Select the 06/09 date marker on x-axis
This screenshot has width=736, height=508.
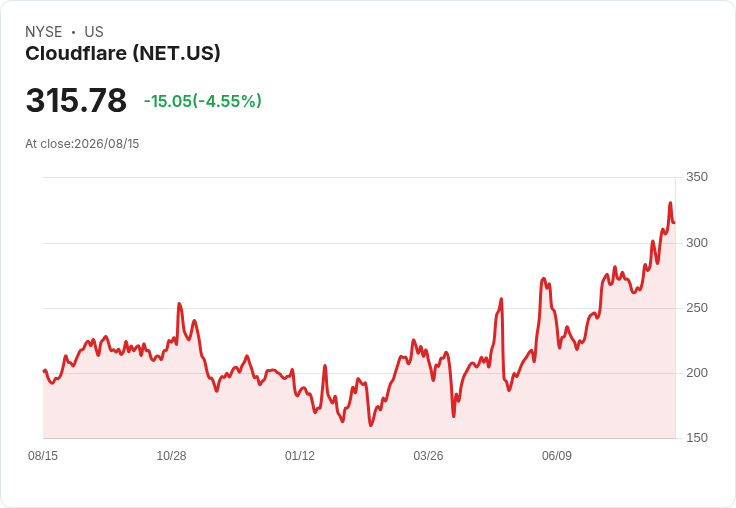coord(557,455)
